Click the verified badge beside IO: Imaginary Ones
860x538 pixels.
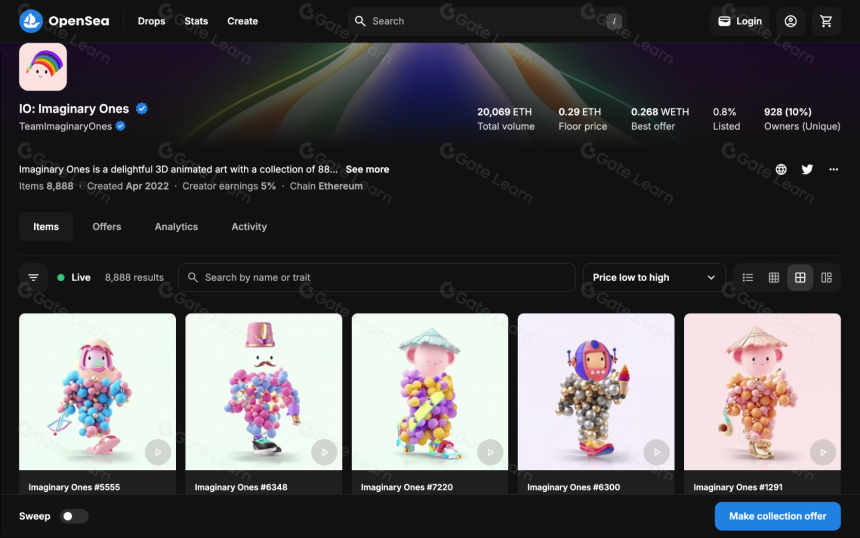click(142, 109)
